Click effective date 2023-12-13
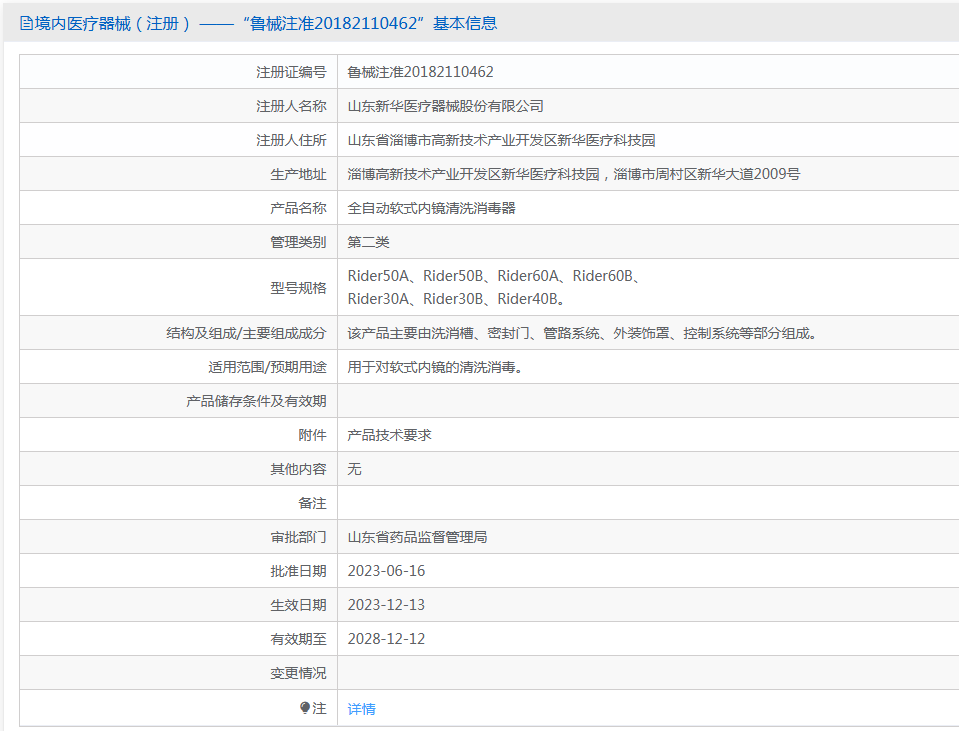Screen dimensions: 959x731 [x=386, y=605]
